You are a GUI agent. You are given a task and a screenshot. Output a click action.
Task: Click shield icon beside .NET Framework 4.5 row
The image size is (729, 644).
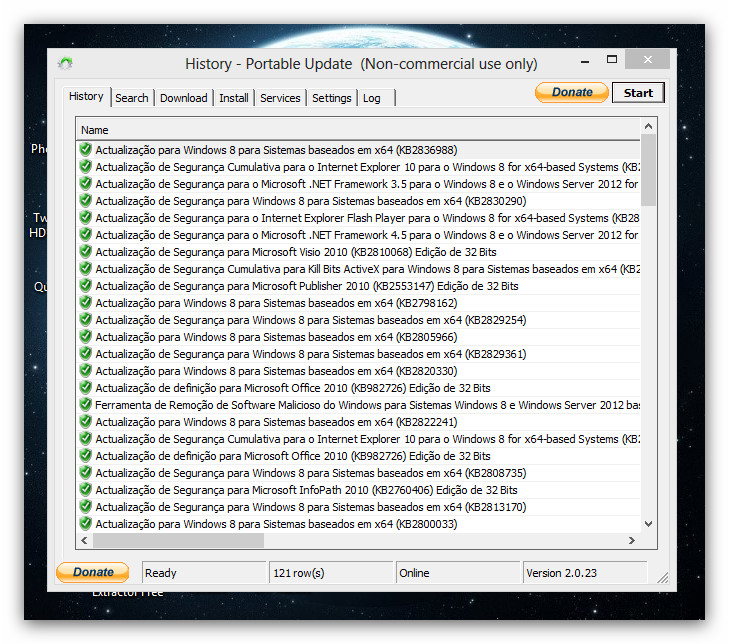85,234
